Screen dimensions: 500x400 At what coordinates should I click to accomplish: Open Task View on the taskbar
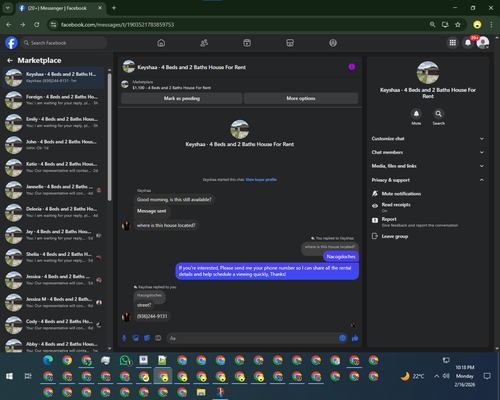click(x=28, y=376)
